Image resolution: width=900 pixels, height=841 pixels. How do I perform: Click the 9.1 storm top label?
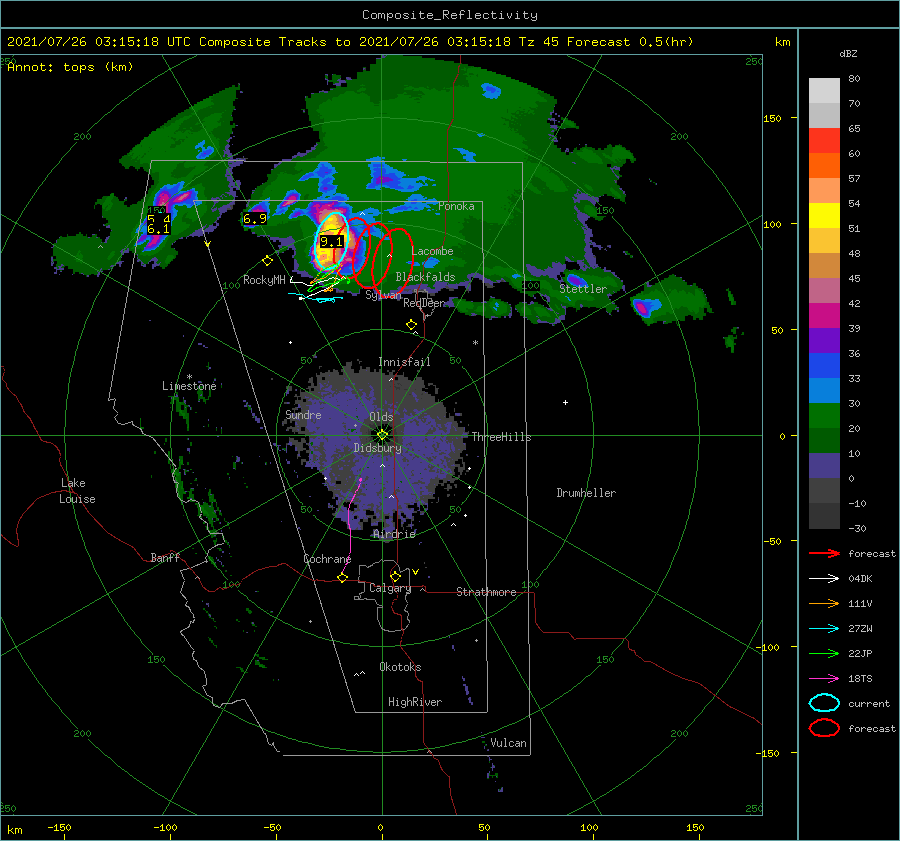tap(331, 242)
